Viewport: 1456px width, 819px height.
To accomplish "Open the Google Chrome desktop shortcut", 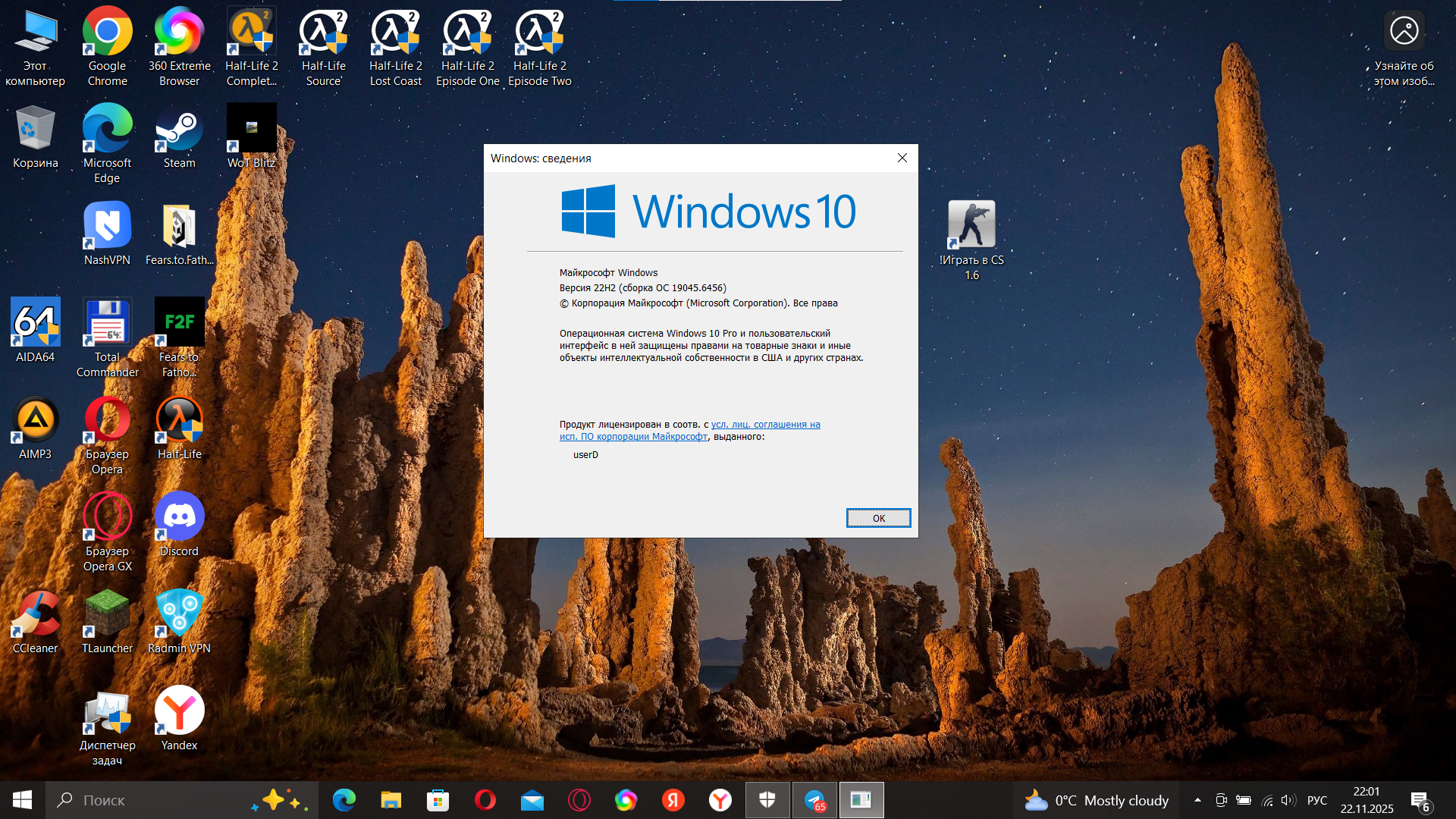I will click(x=107, y=47).
